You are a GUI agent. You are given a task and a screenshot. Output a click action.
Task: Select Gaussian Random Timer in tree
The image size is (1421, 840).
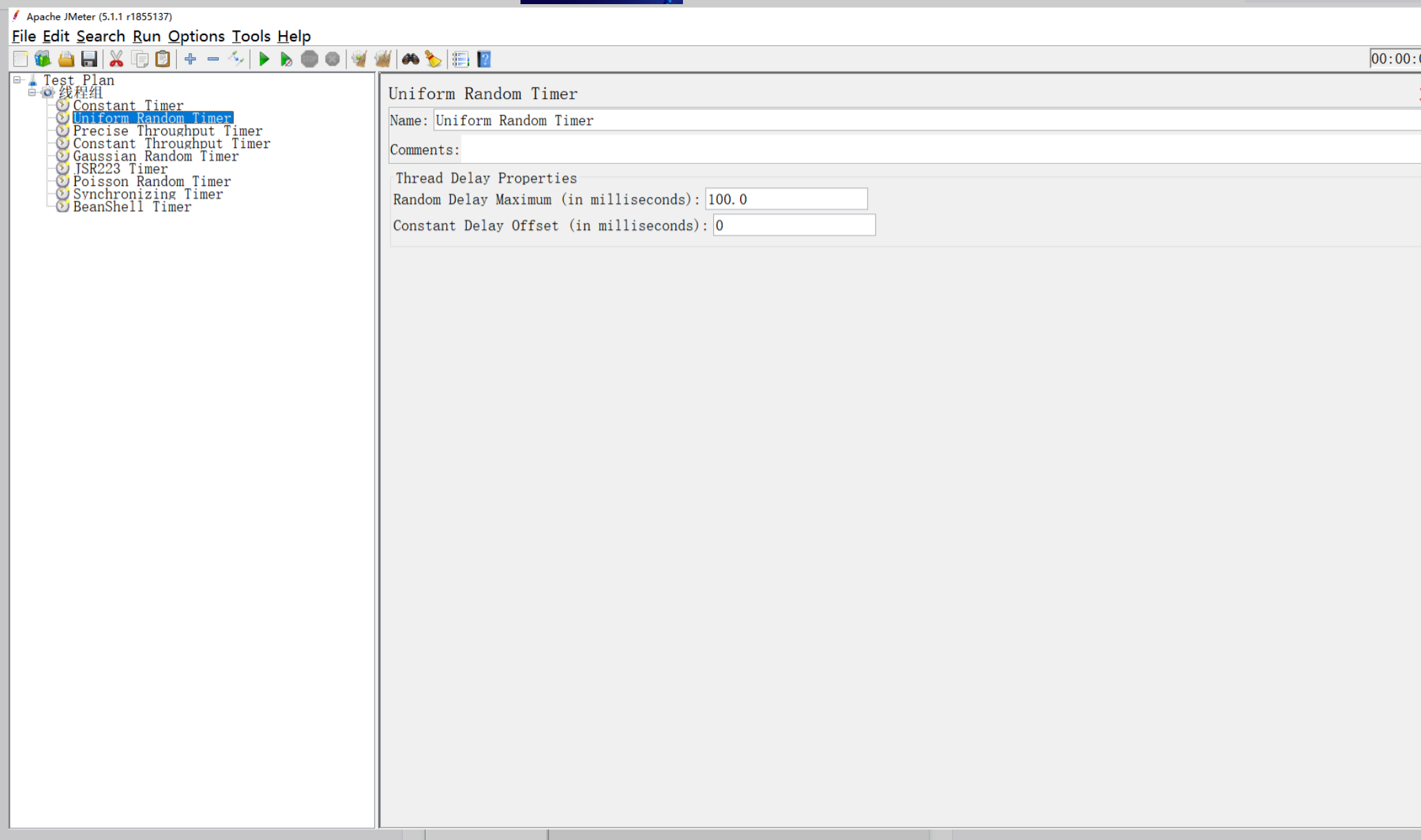(156, 156)
